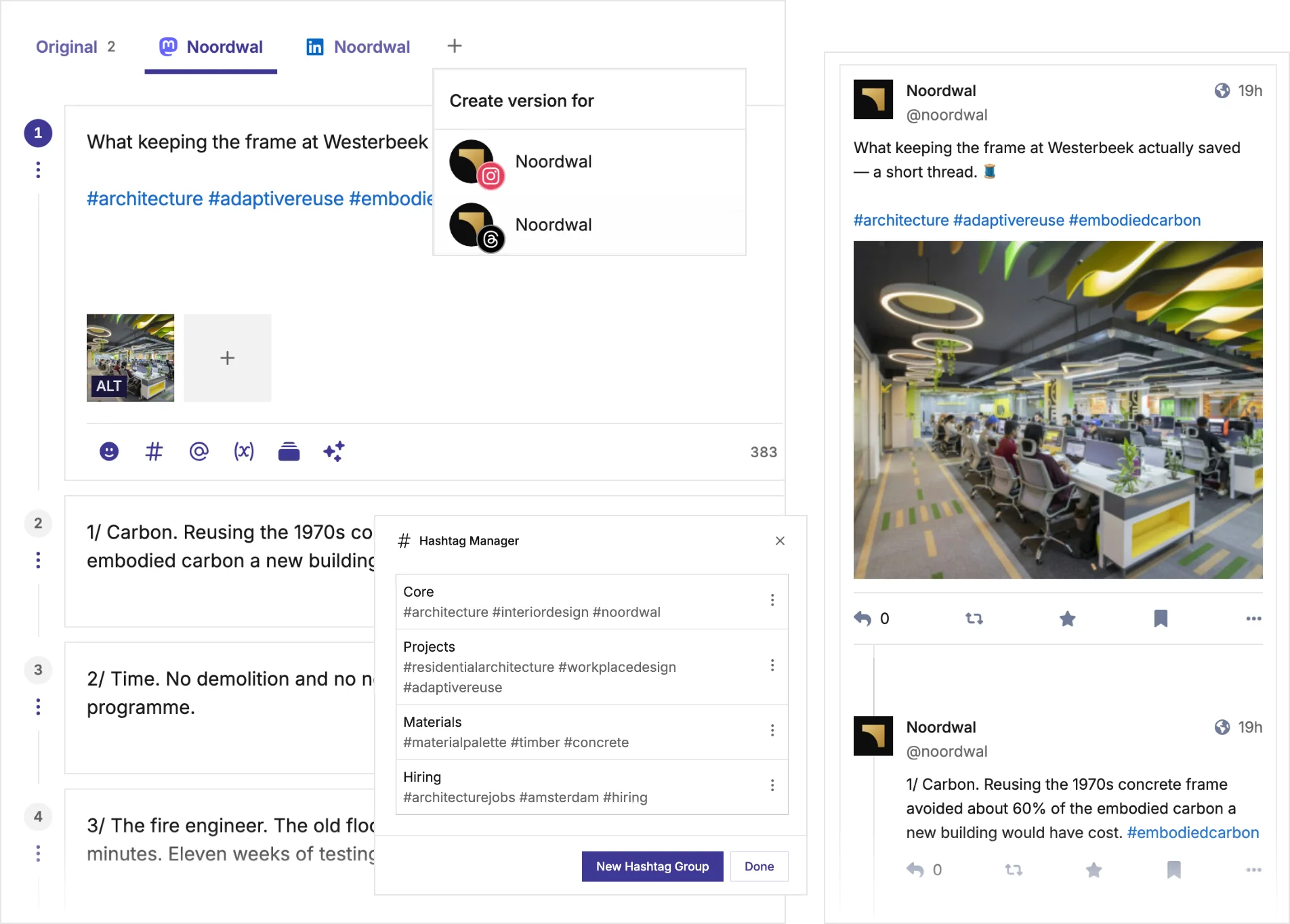
Task: Open the options dots under thread post 3
Action: point(38,707)
